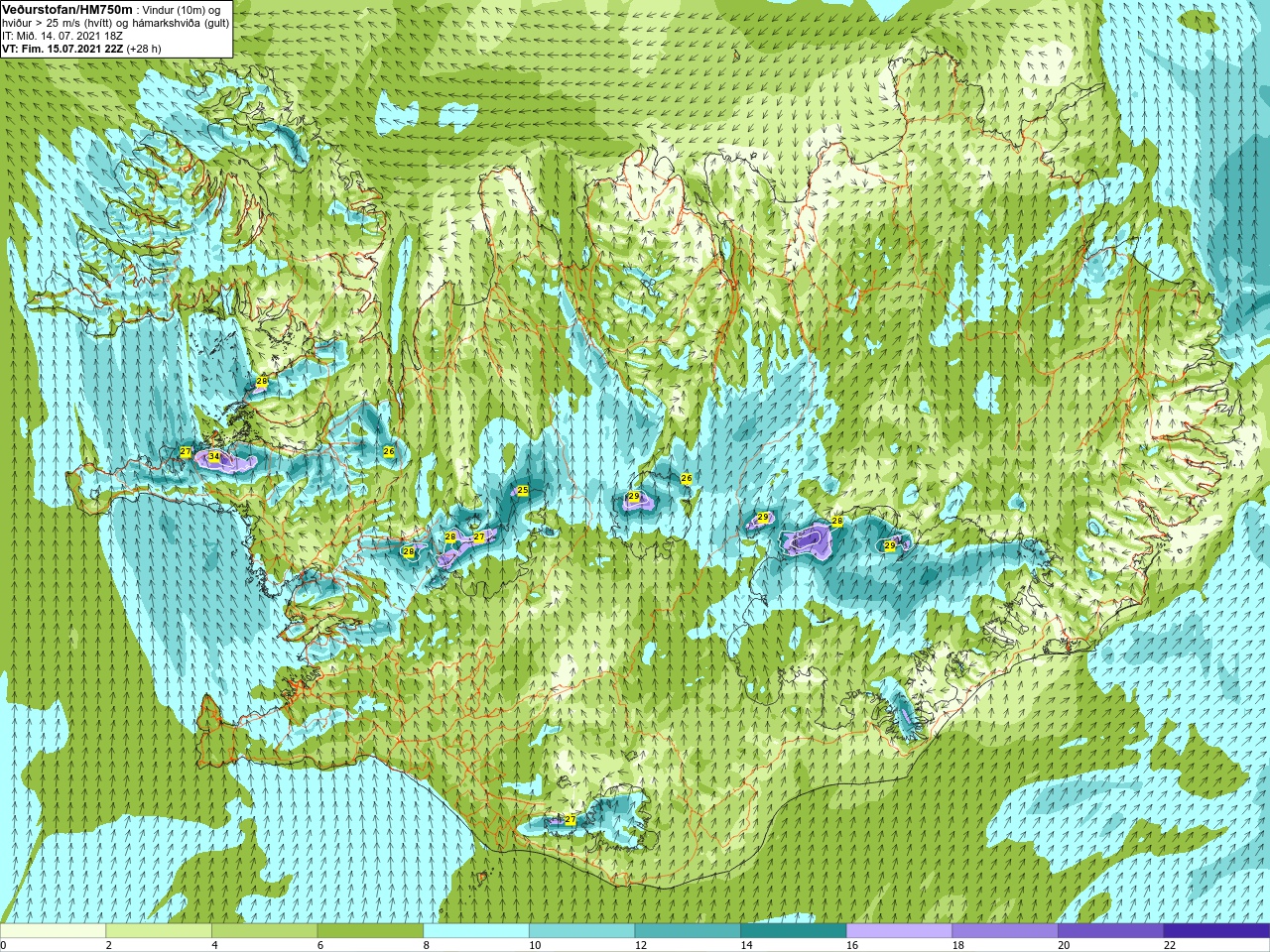
Task: Click the 'VT: Fim. 15.07.2021 22Z (+28 h)' line
Action: [x=81, y=49]
